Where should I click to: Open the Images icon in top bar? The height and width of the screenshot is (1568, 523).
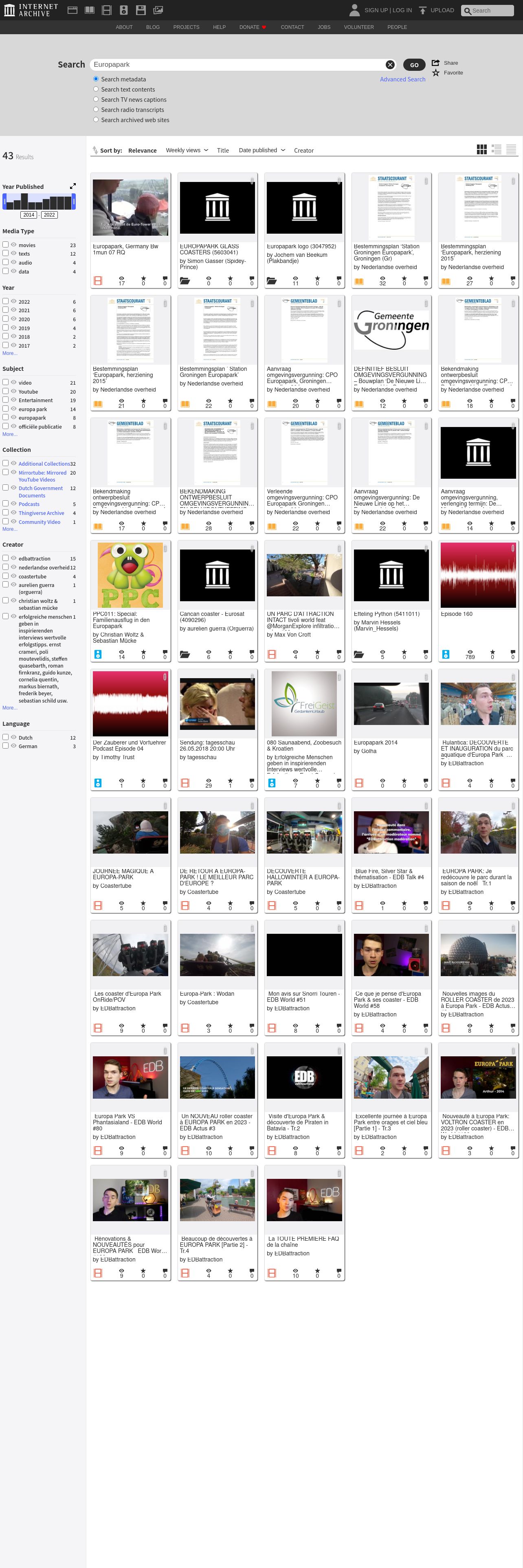coord(158,10)
